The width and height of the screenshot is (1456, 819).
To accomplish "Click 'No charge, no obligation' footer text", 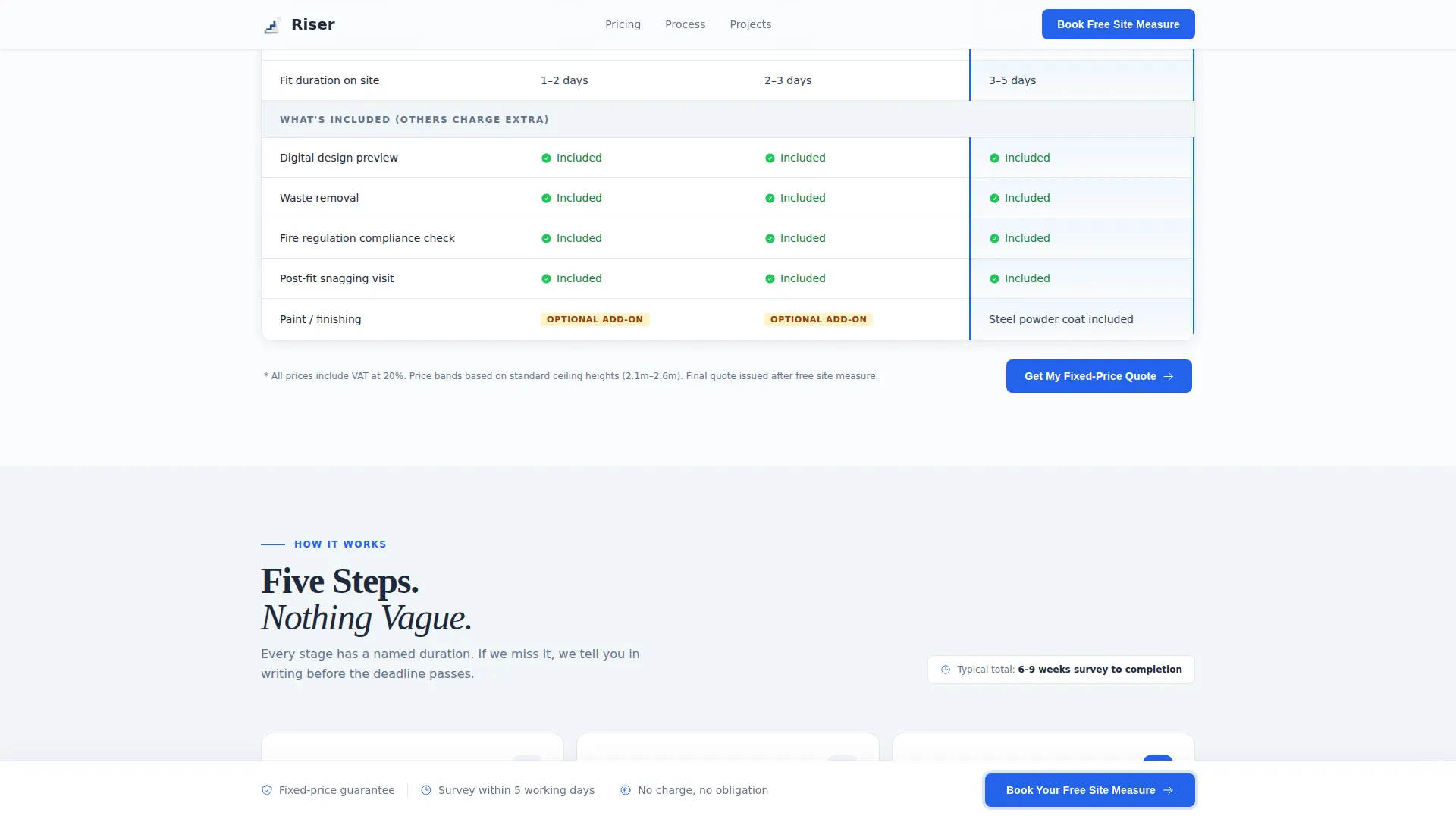I will [x=703, y=790].
